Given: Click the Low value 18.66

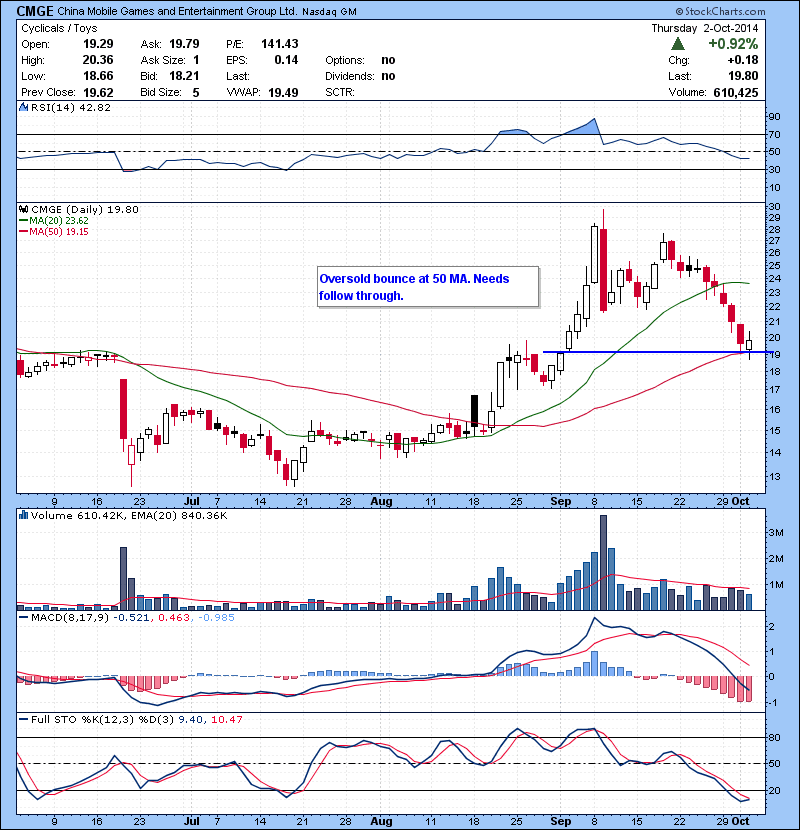Looking at the screenshot, I should point(98,76).
